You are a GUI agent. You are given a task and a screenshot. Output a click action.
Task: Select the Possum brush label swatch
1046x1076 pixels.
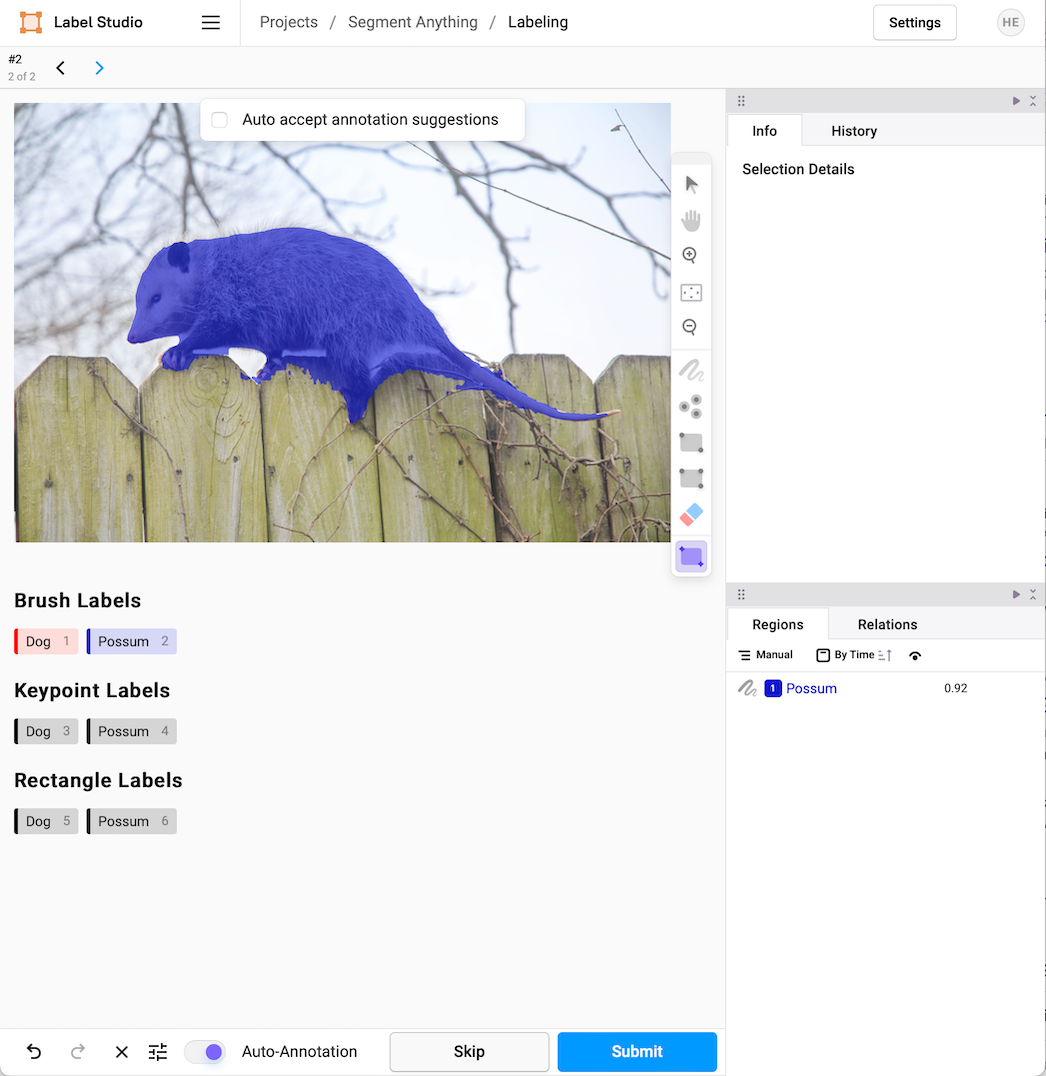(131, 641)
